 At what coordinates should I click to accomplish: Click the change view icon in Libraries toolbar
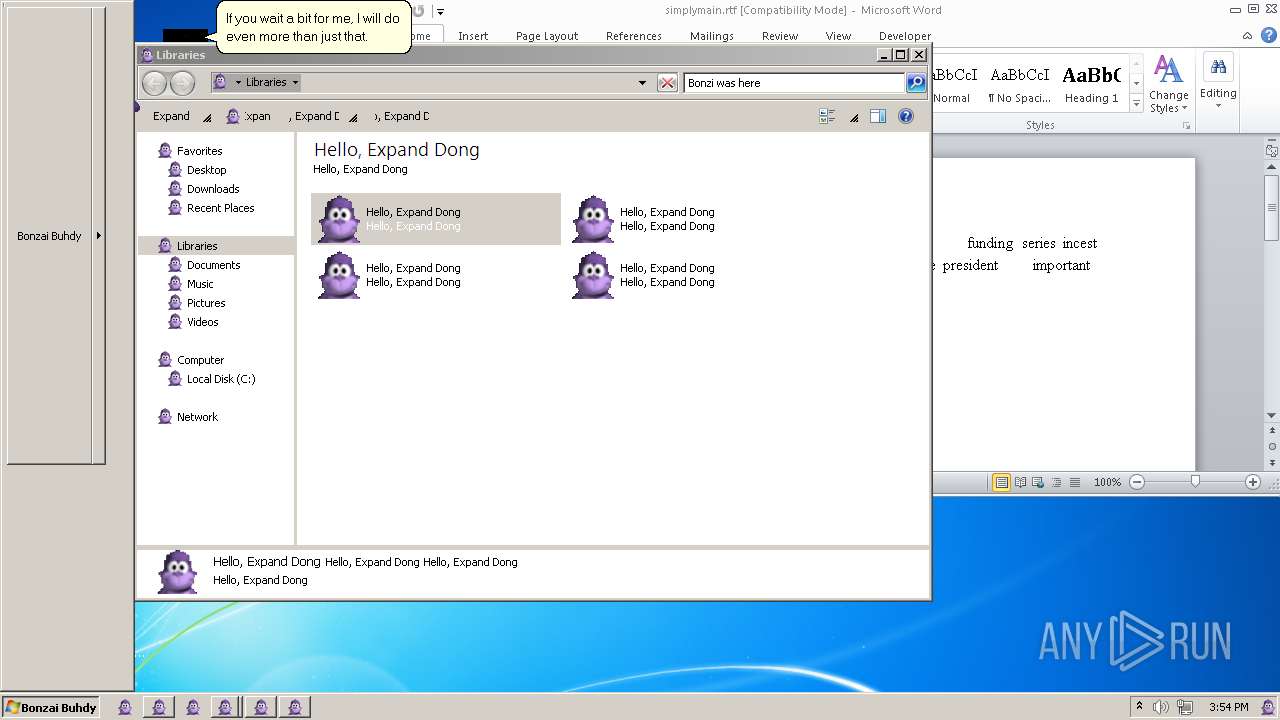[x=827, y=116]
